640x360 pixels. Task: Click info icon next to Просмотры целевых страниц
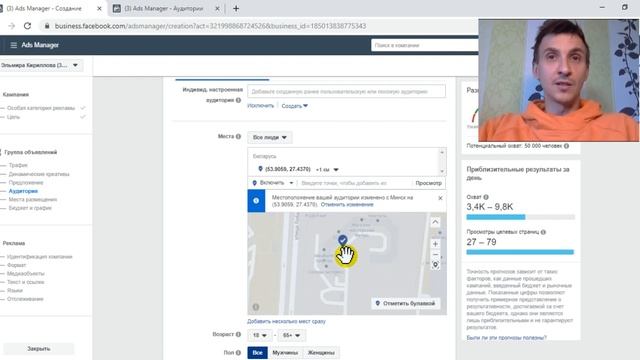click(x=543, y=232)
